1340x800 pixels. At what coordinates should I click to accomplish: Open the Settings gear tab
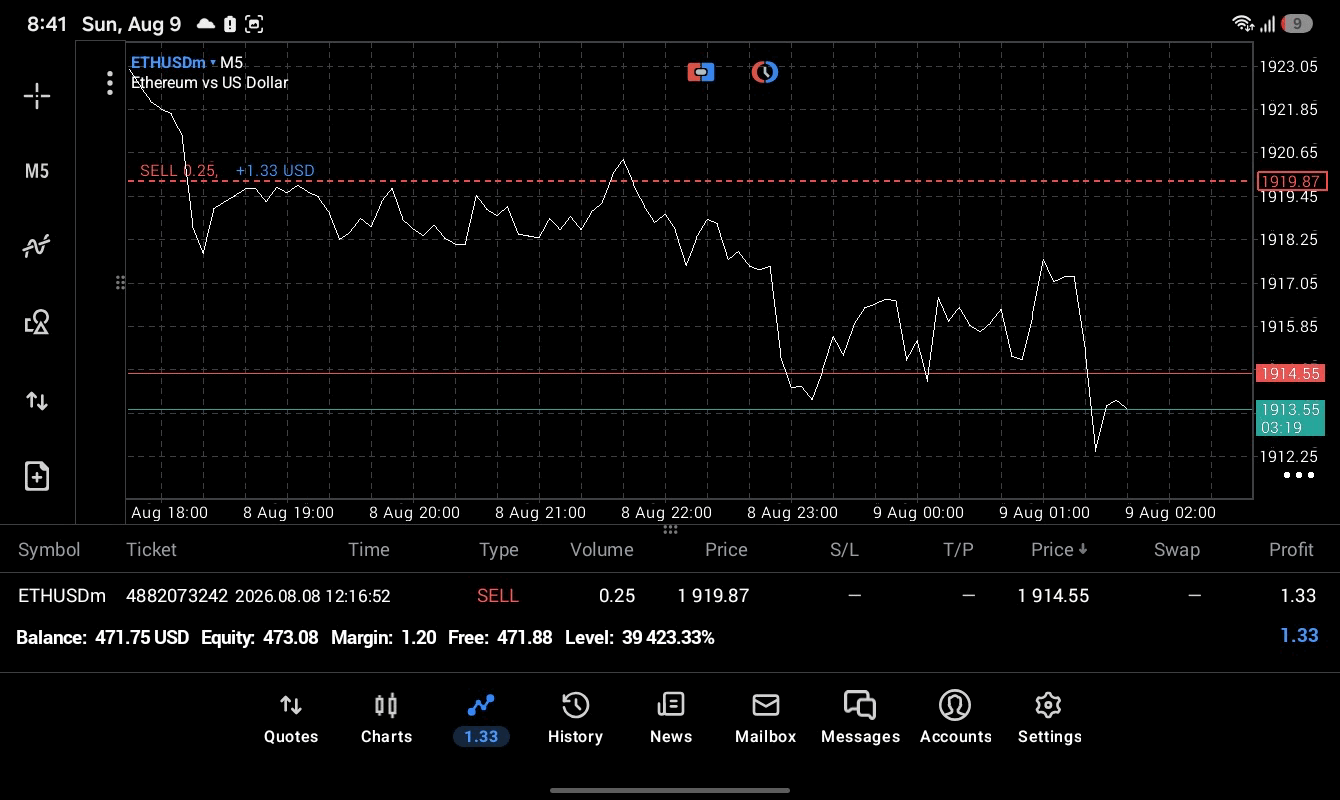point(1049,720)
